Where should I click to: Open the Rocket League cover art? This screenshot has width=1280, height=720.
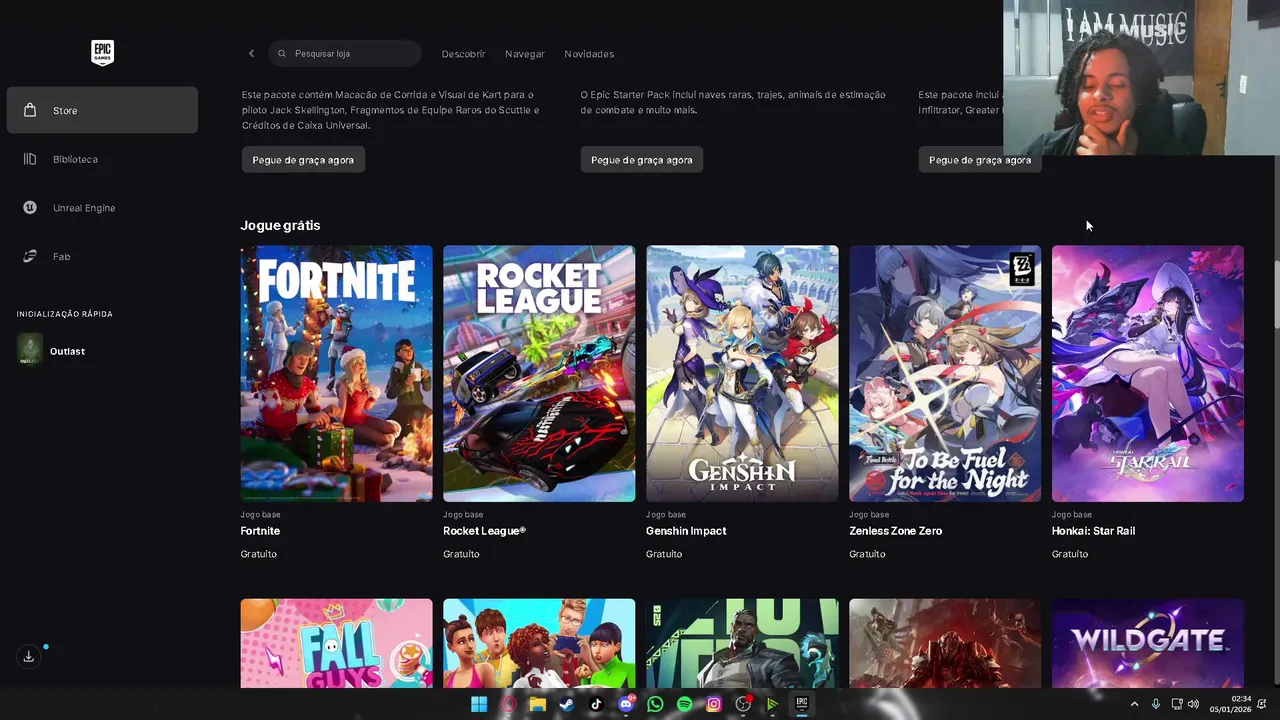point(539,373)
